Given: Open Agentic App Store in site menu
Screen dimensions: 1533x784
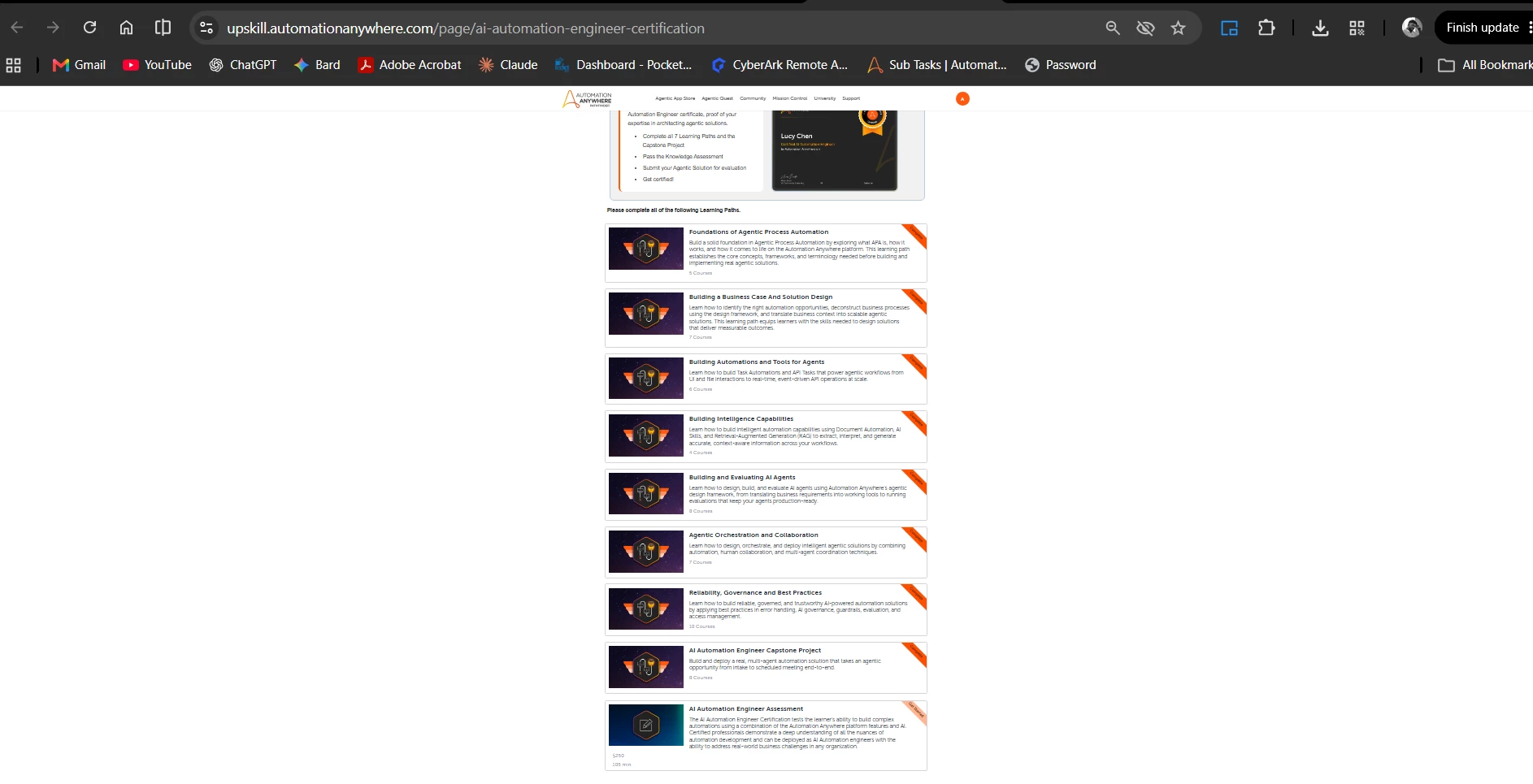Looking at the screenshot, I should point(675,98).
